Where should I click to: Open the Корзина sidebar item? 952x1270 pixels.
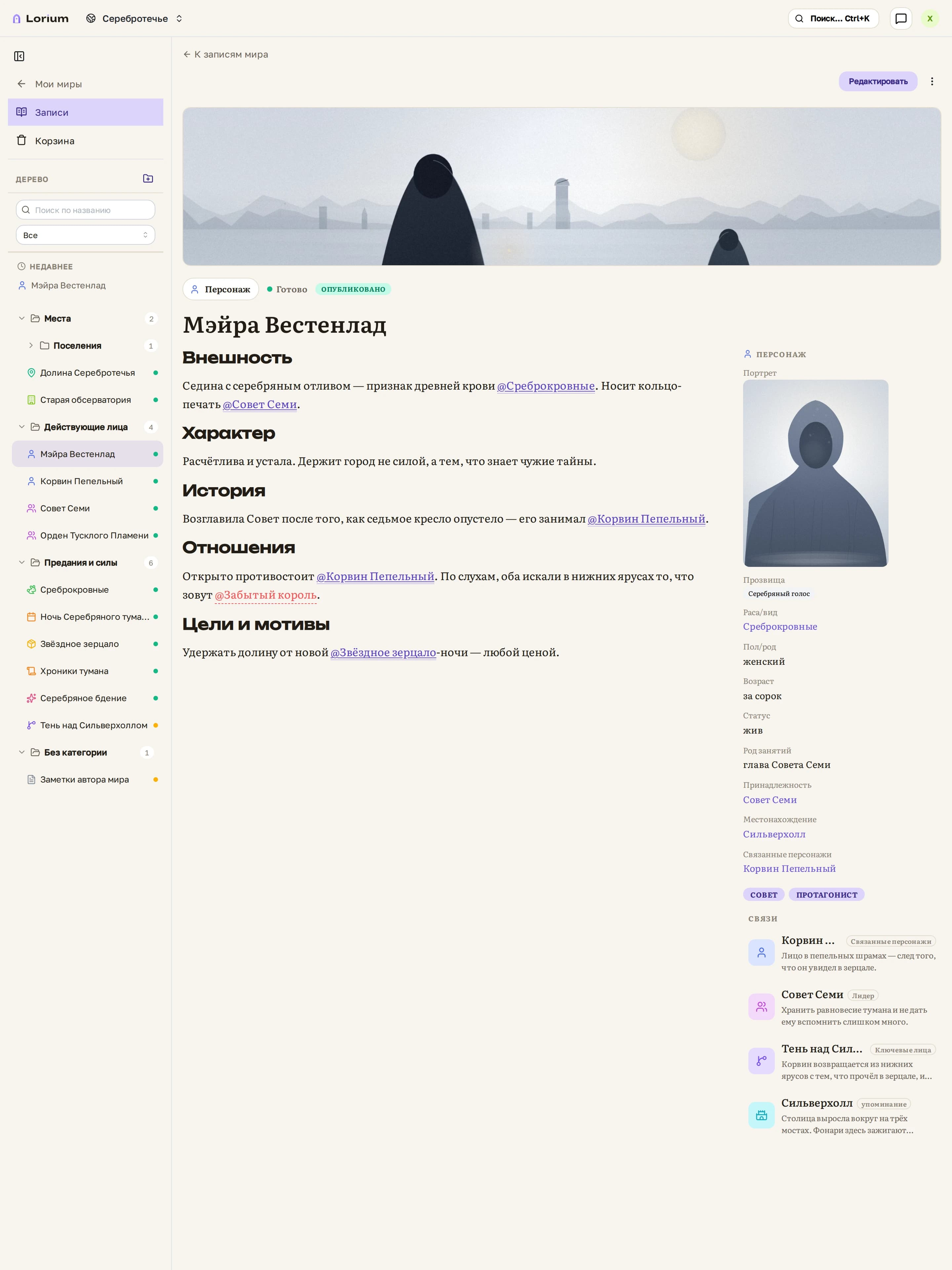(86, 141)
